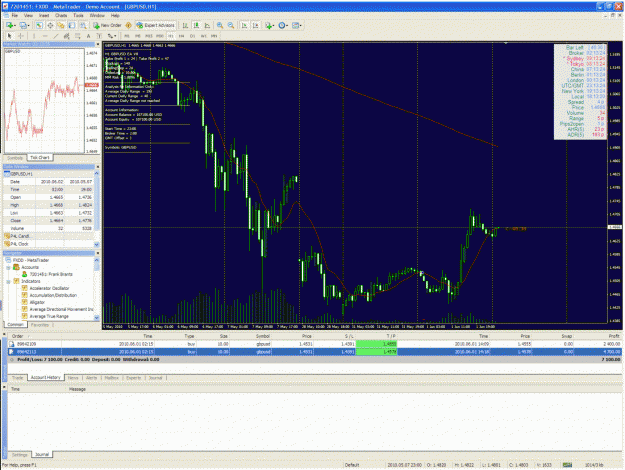Switch chart to candlesticks style
Image resolution: width=625 pixels, height=470 pixels.
[196, 25]
